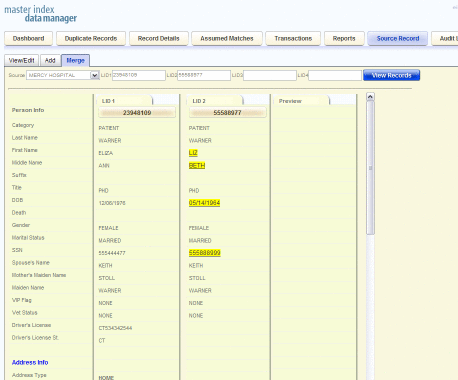The width and height of the screenshot is (458, 380).
Task: Open the Audit Log tab
Action: point(445,39)
